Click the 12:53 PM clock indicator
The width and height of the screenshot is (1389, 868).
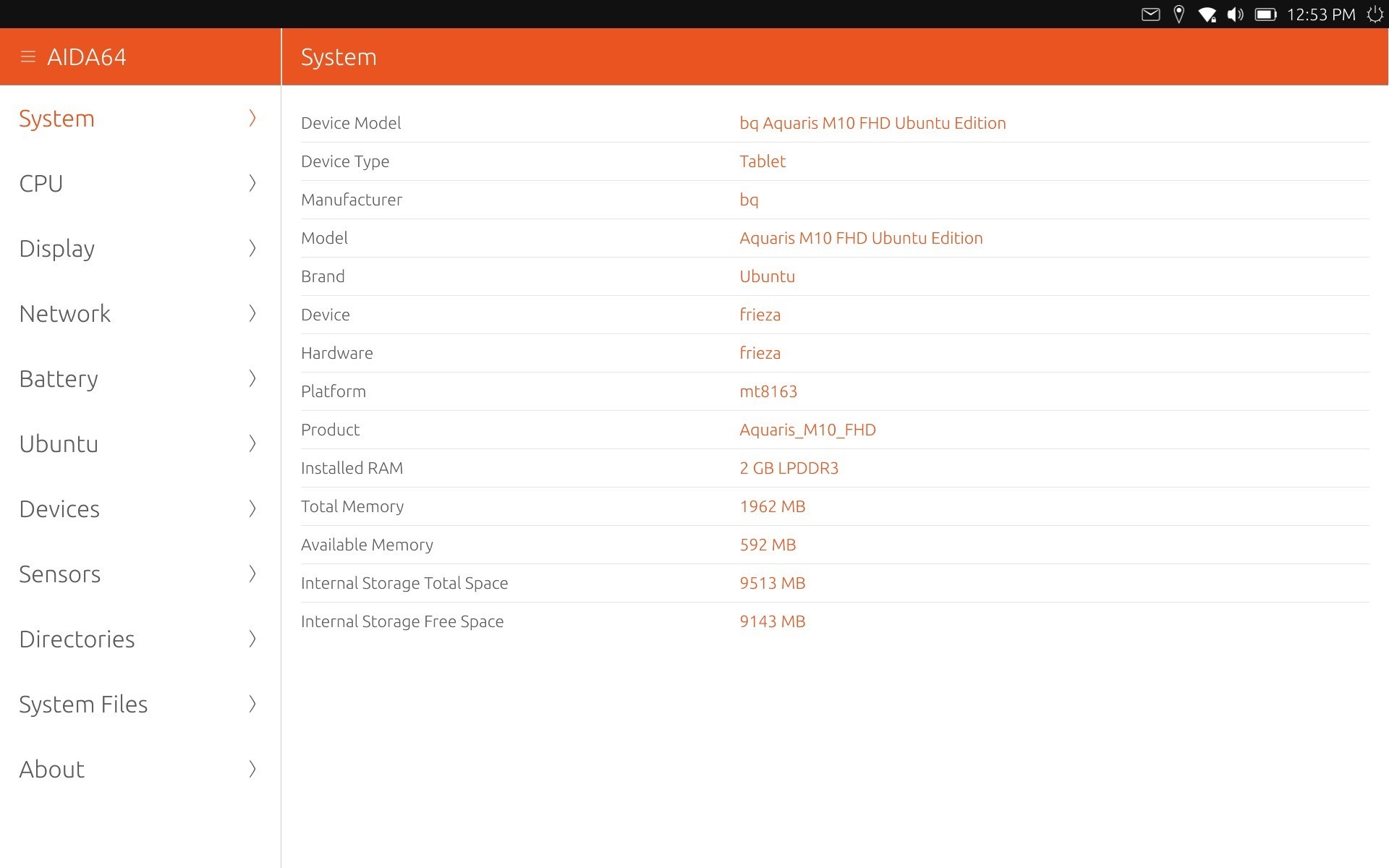pyautogui.click(x=1320, y=14)
